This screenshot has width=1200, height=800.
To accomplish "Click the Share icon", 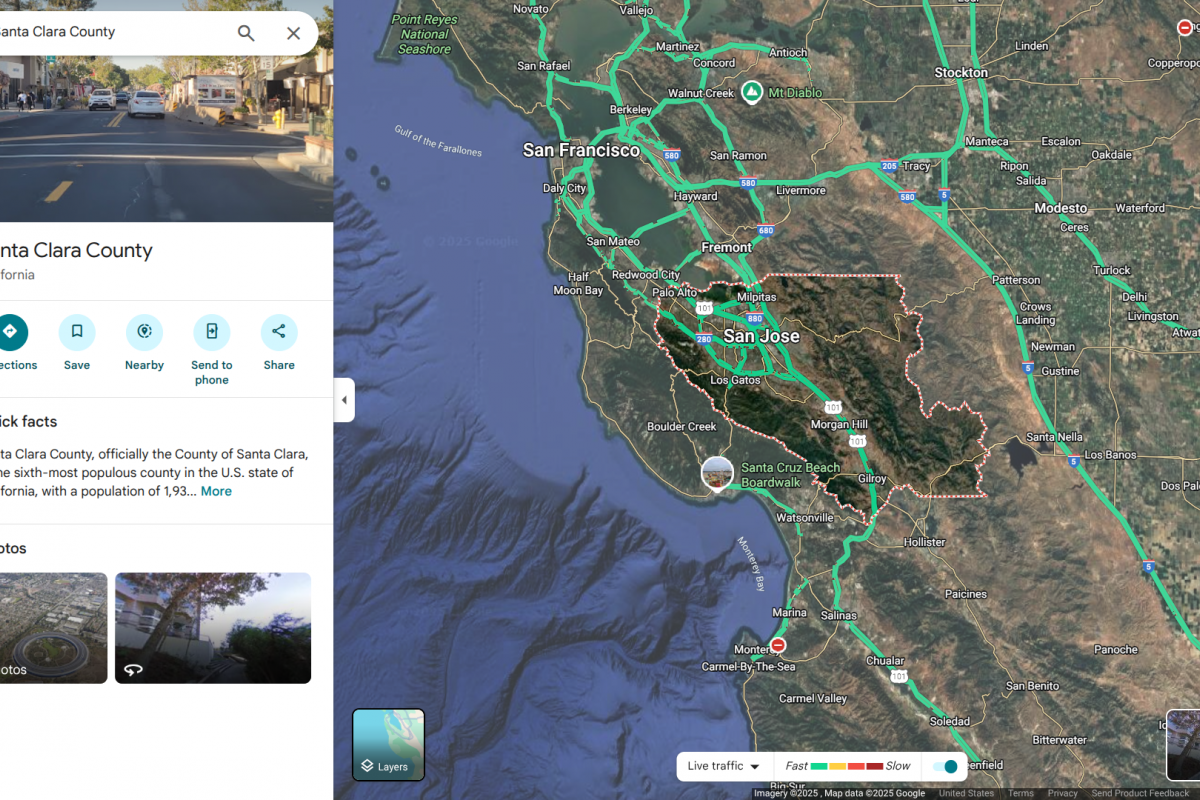I will click(x=279, y=332).
